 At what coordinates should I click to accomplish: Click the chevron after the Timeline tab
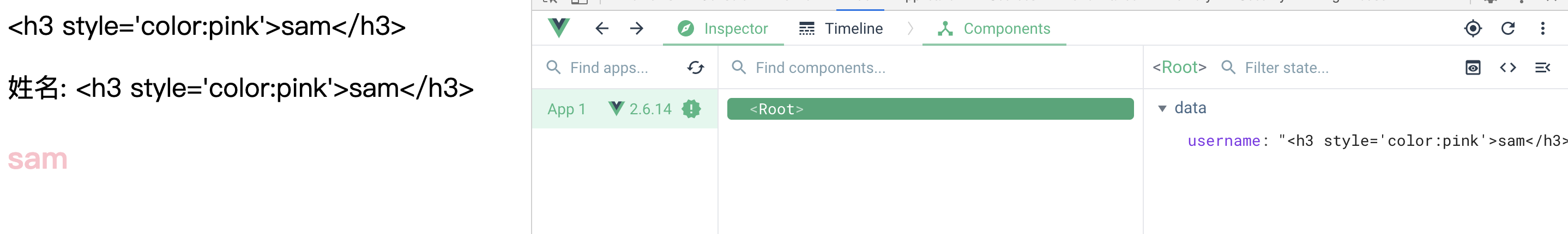[910, 28]
